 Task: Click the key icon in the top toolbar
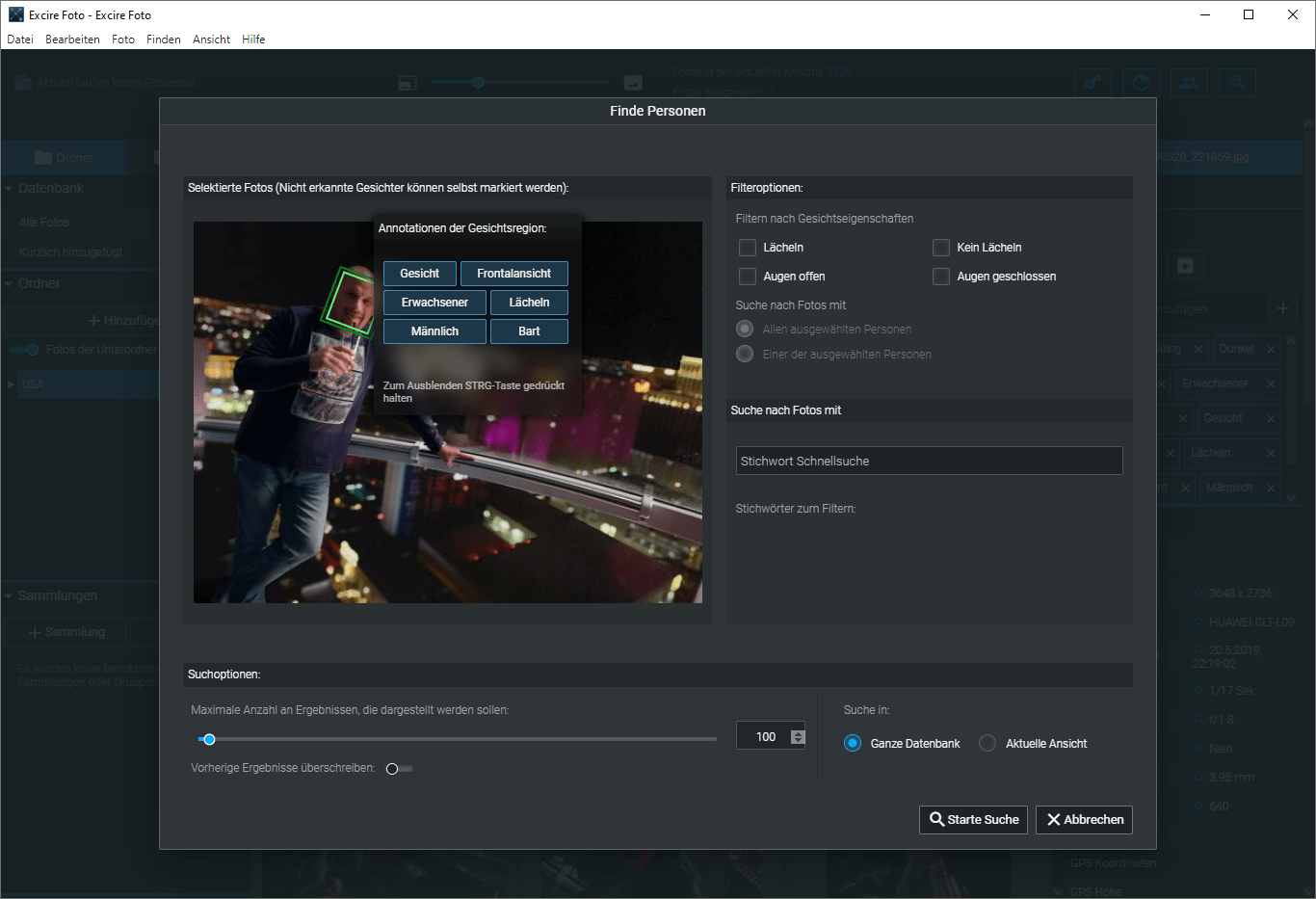pos(1092,83)
